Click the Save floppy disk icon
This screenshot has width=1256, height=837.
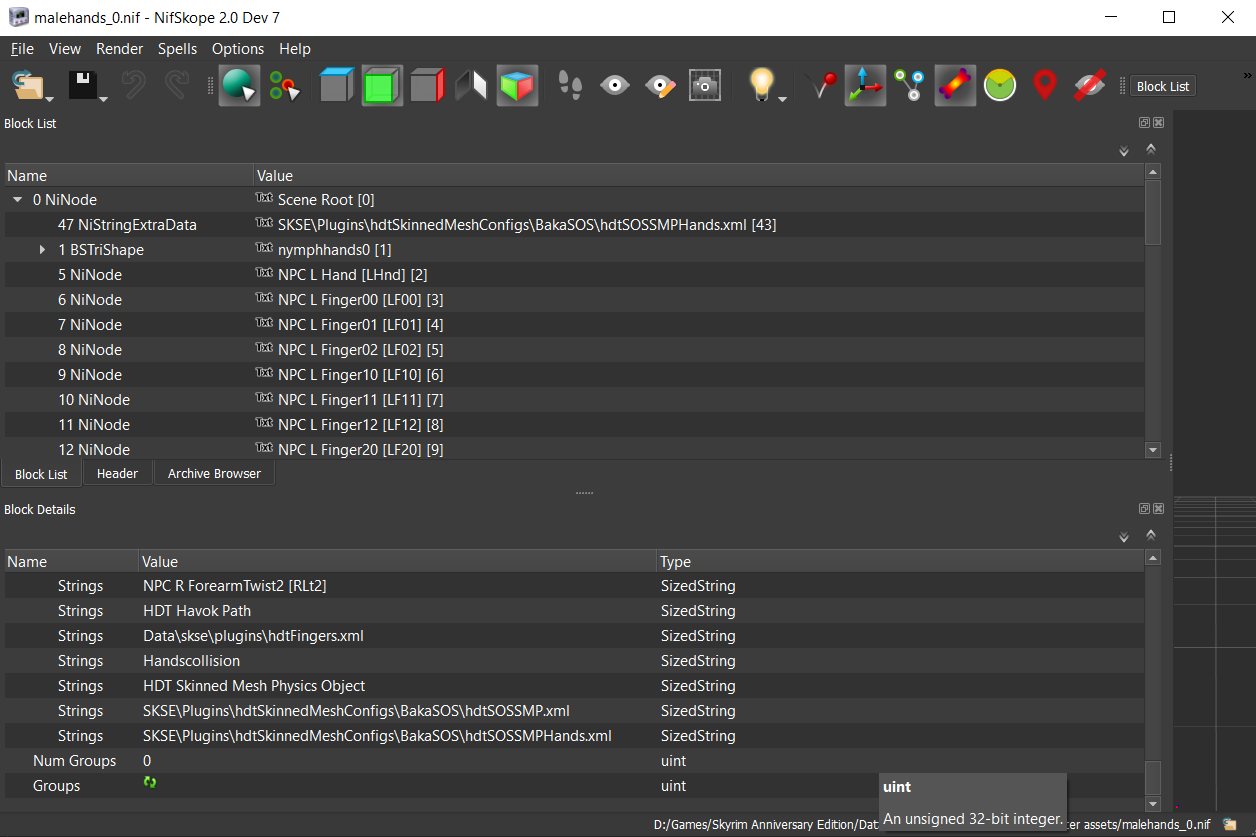point(83,86)
